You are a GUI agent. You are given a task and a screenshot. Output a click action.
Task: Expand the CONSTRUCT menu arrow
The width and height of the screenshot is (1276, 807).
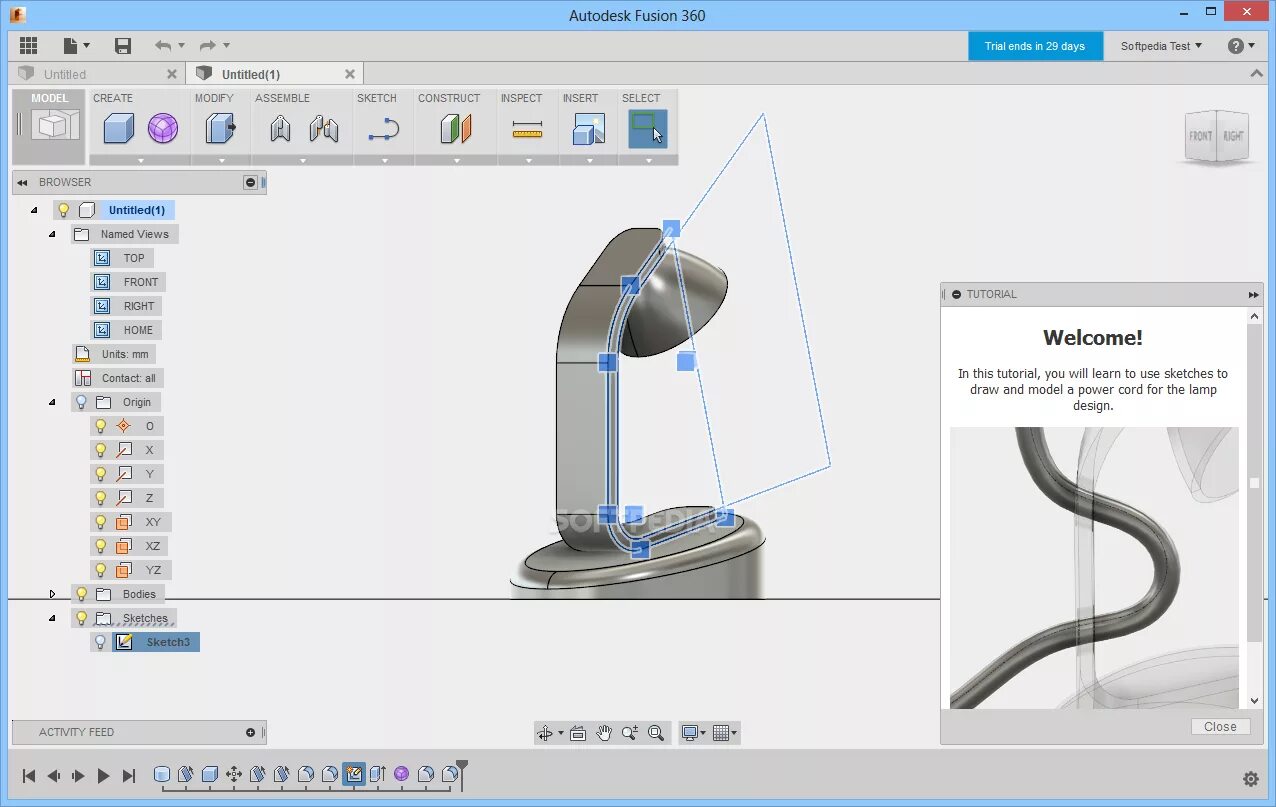pos(457,160)
